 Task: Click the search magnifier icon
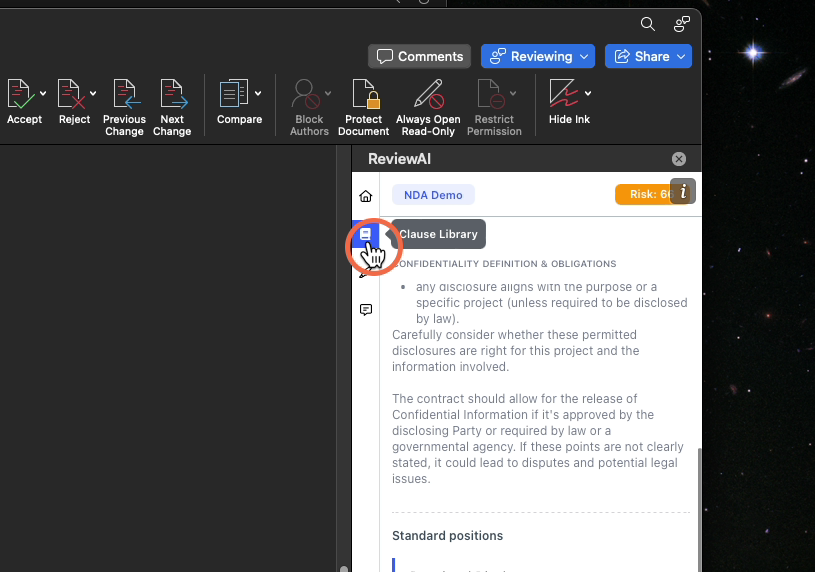(648, 24)
